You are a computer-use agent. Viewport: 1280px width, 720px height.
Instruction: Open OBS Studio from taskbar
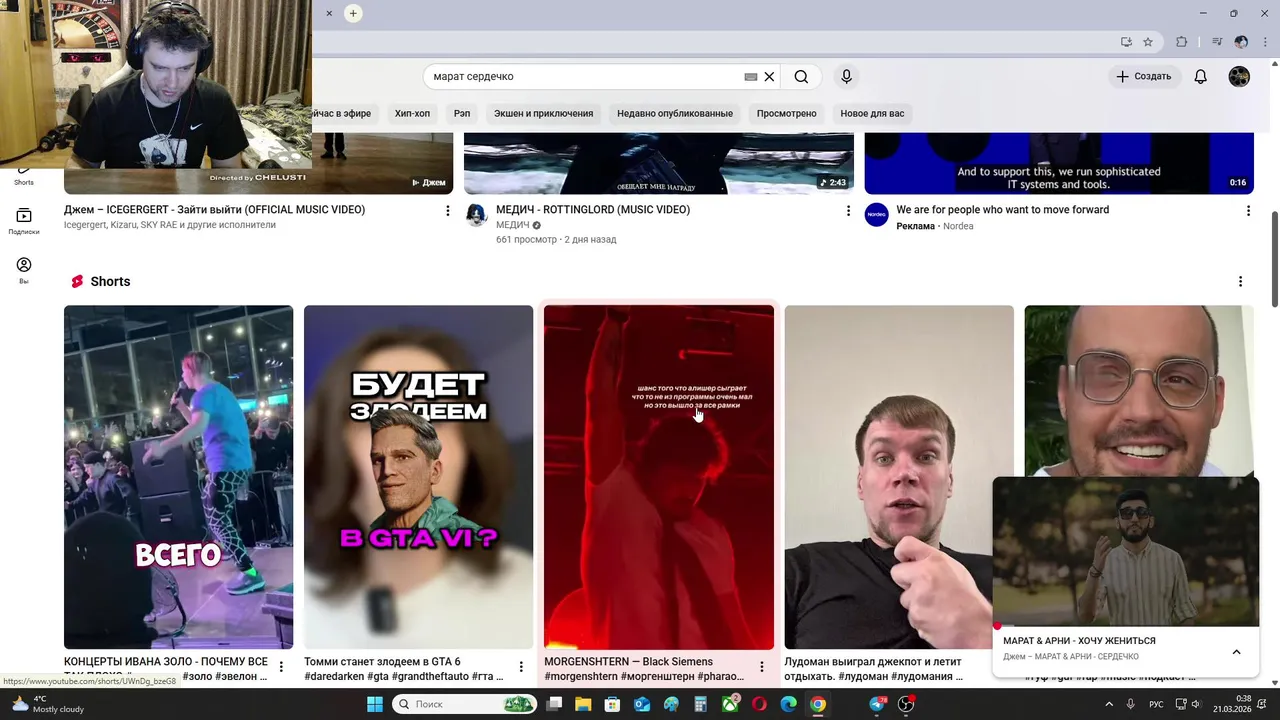(x=906, y=704)
